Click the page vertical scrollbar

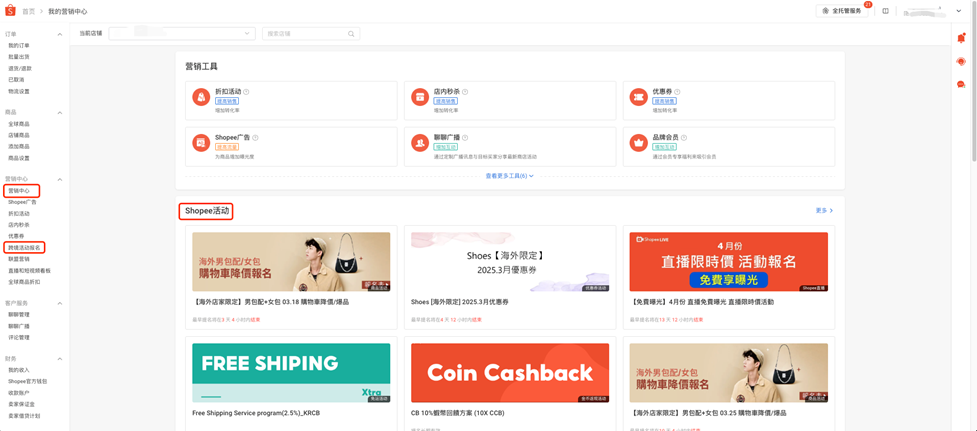974,81
